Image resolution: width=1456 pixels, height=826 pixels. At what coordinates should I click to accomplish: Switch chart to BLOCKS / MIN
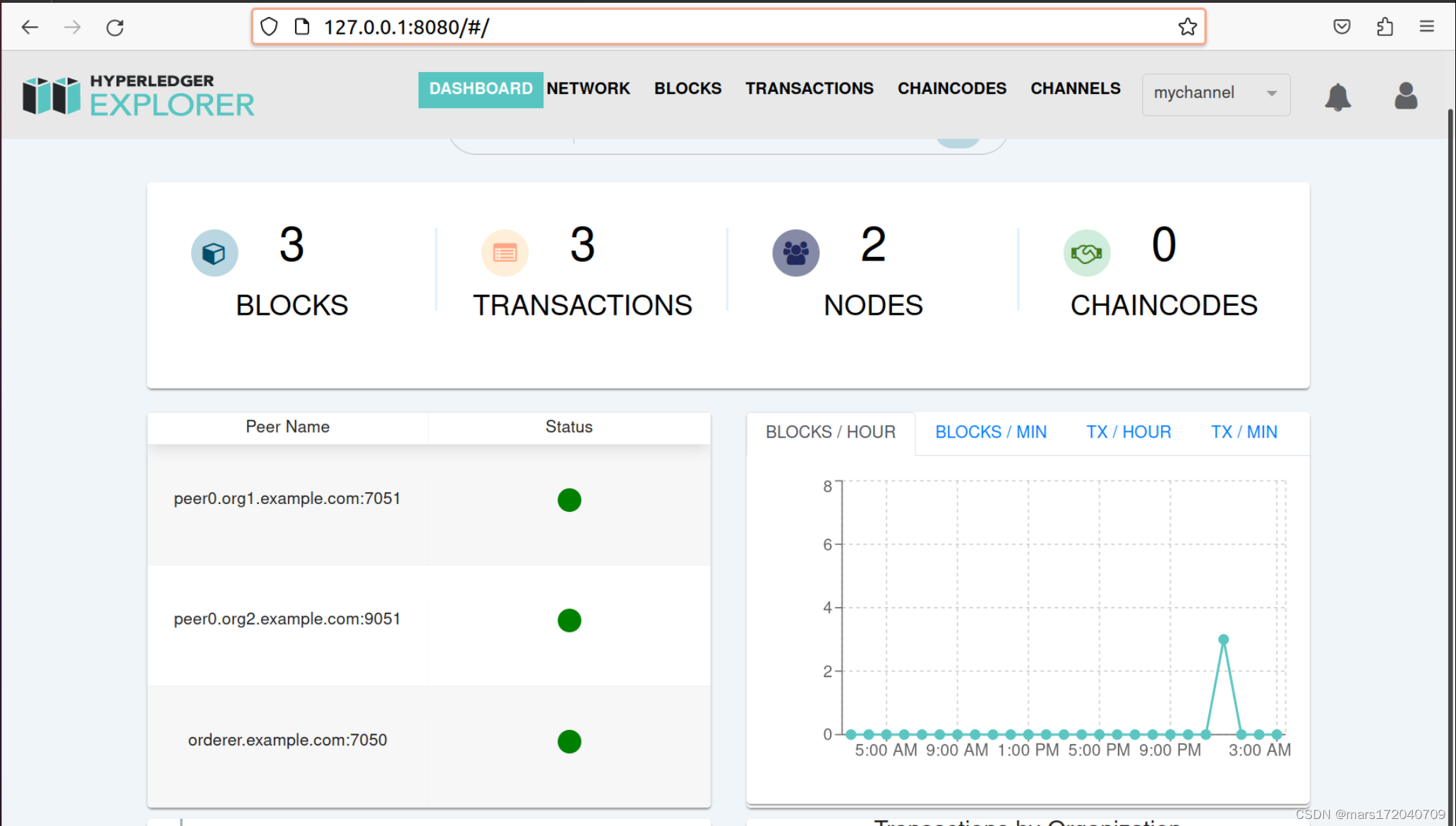point(991,433)
